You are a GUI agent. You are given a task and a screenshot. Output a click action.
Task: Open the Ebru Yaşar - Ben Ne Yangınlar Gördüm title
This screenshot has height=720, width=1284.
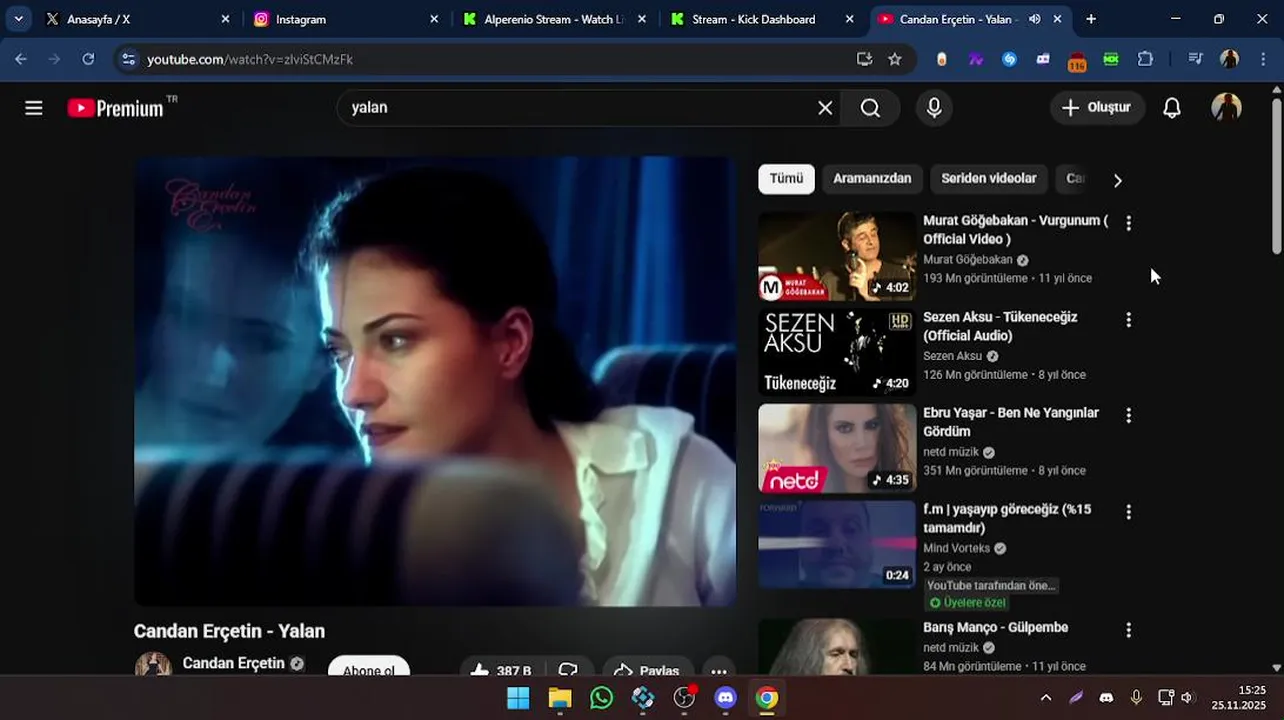(x=1011, y=422)
